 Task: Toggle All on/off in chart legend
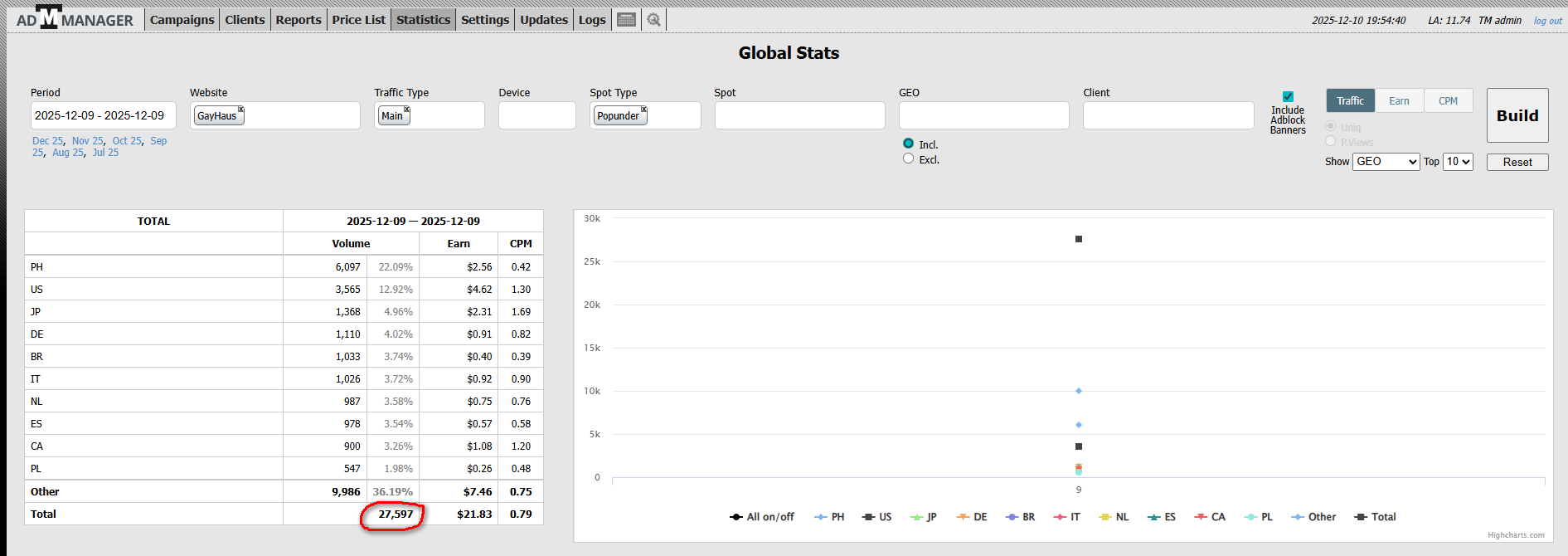tap(762, 517)
